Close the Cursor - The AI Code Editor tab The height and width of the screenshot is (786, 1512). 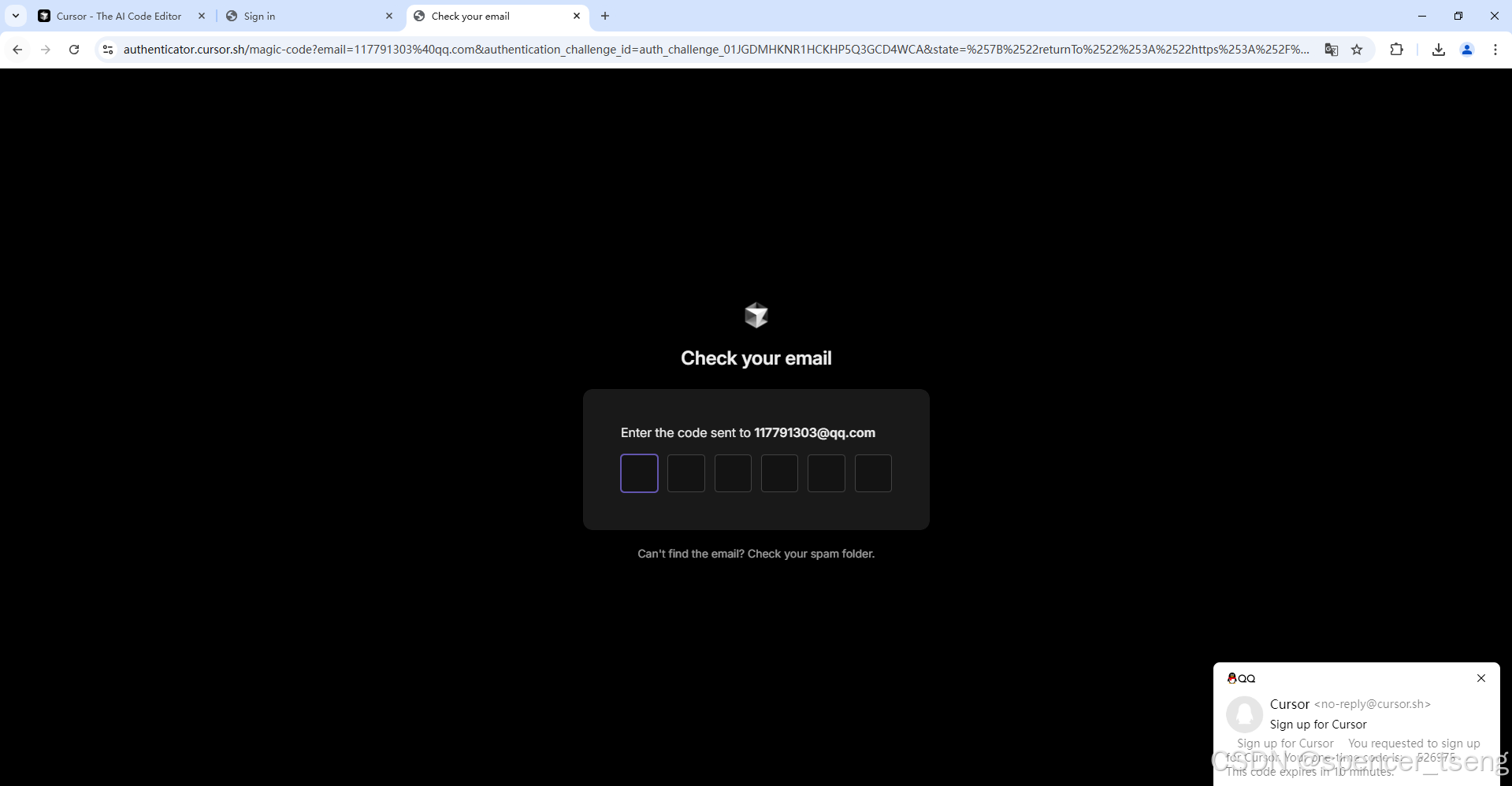pos(202,16)
